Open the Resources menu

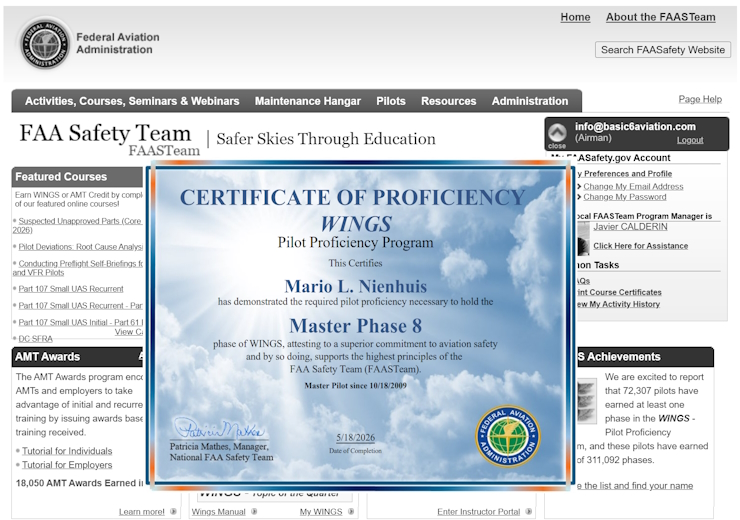point(448,101)
